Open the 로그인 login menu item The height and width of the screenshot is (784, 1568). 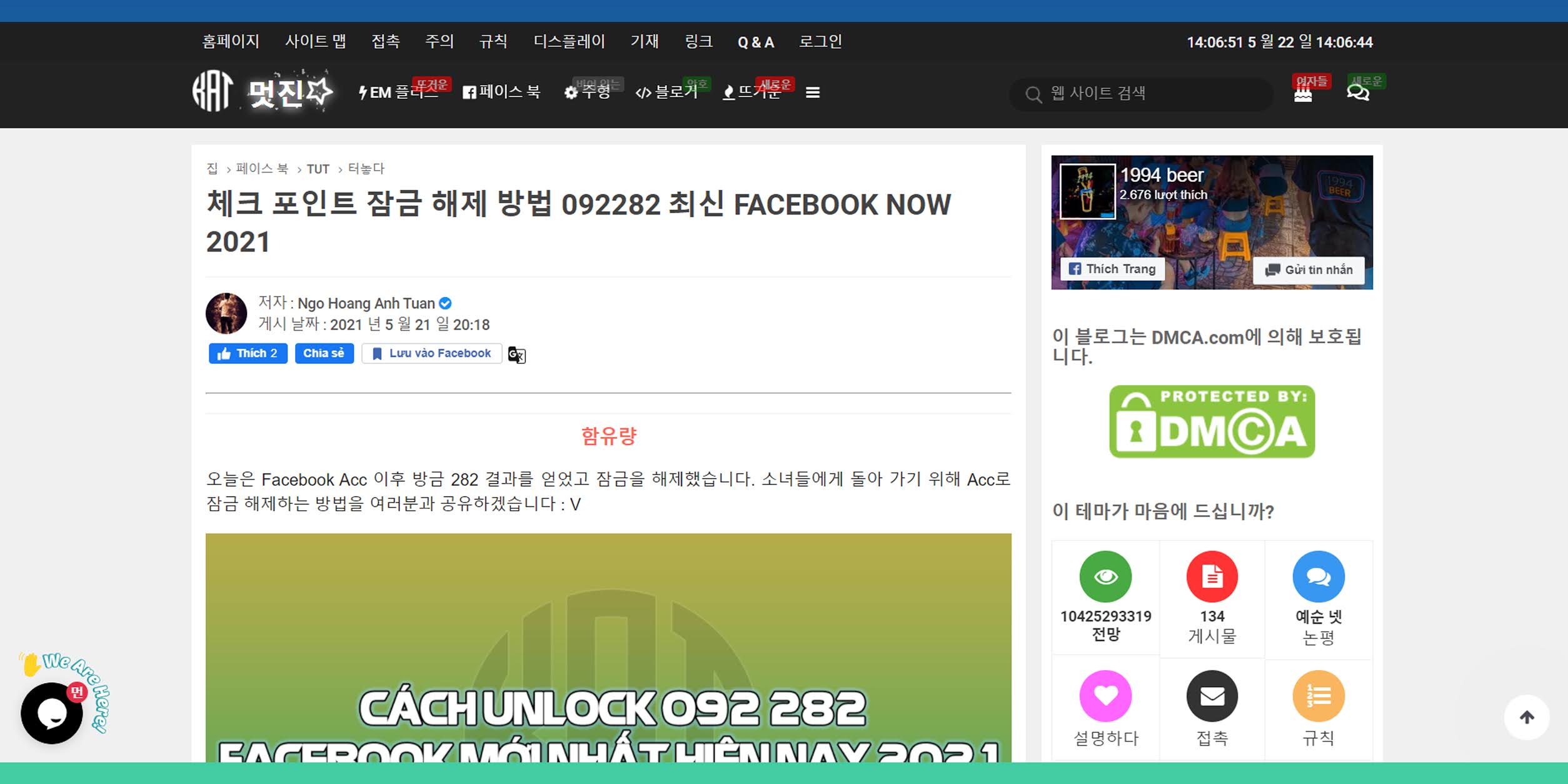(820, 42)
